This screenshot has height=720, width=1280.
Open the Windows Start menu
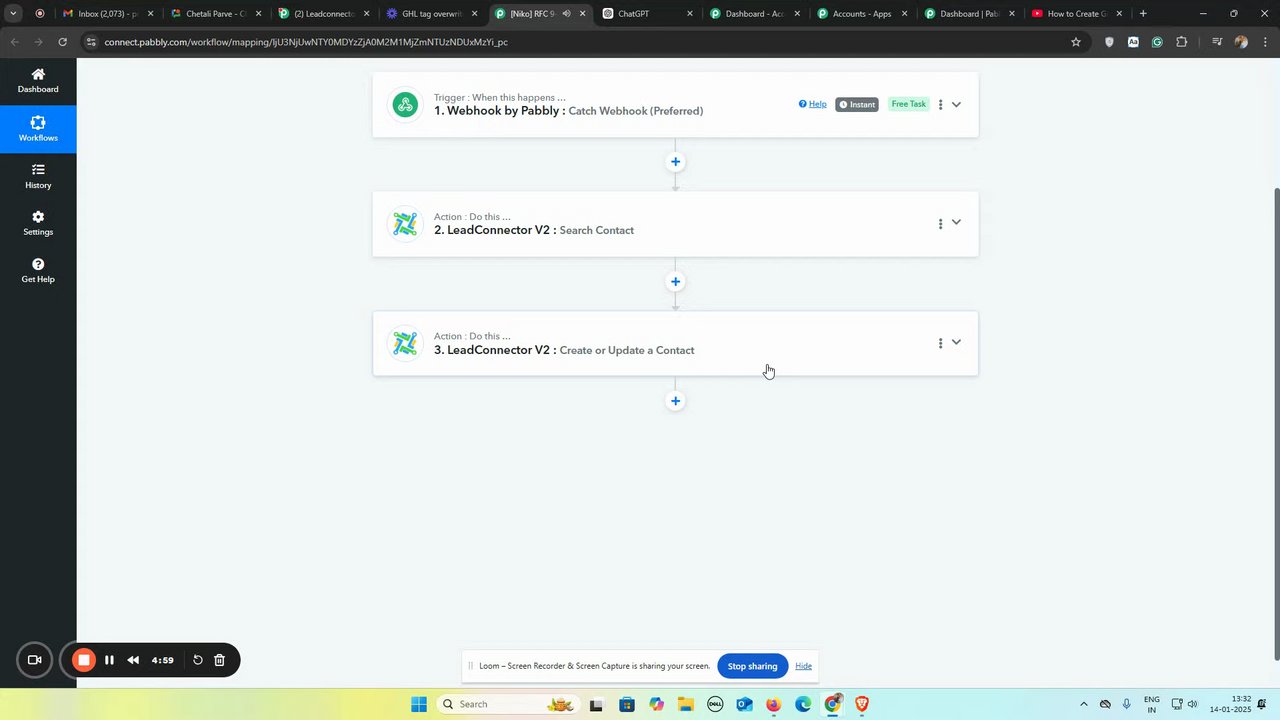coord(419,704)
